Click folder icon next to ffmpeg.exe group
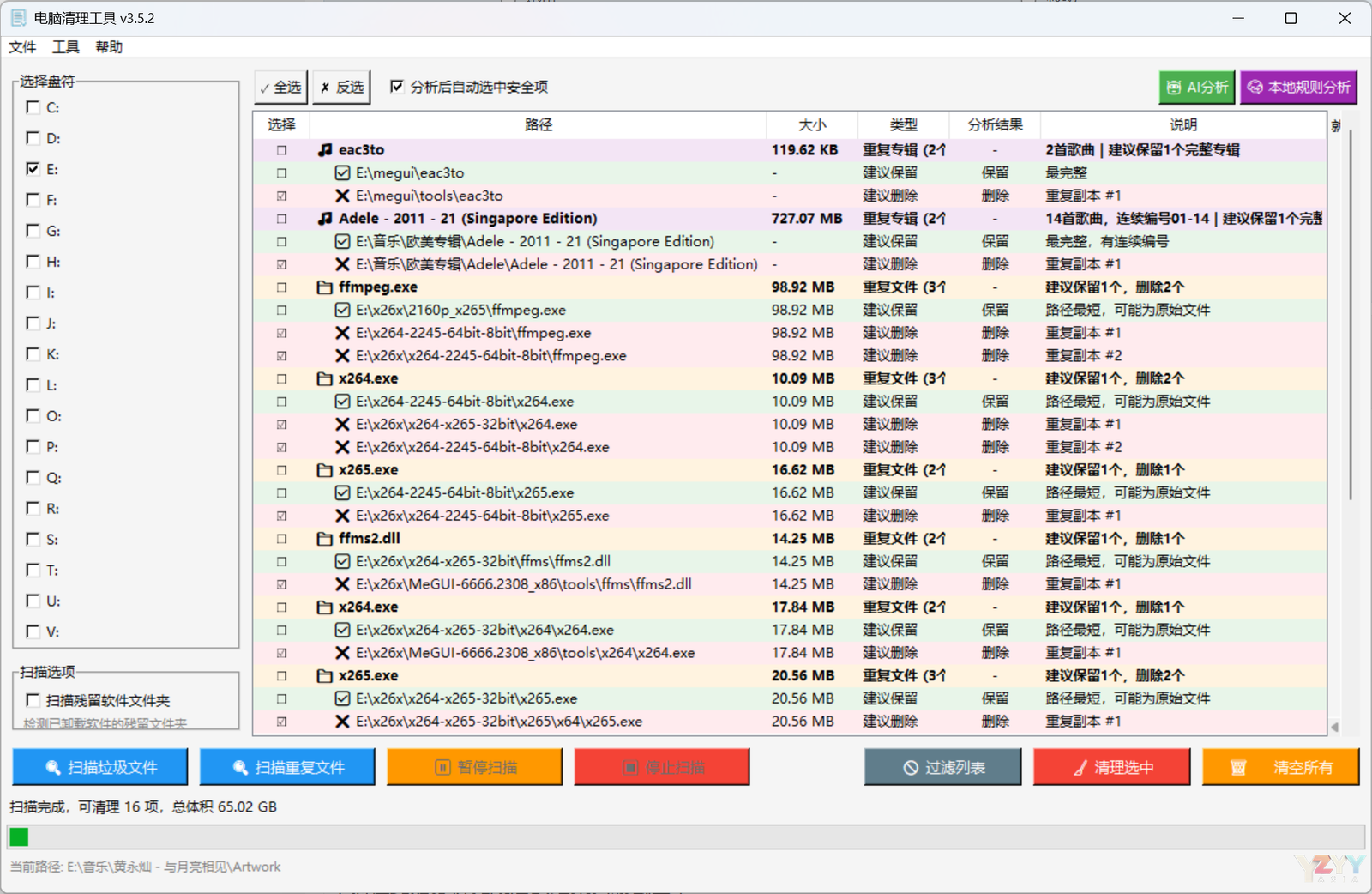The width and height of the screenshot is (1372, 894). (325, 287)
